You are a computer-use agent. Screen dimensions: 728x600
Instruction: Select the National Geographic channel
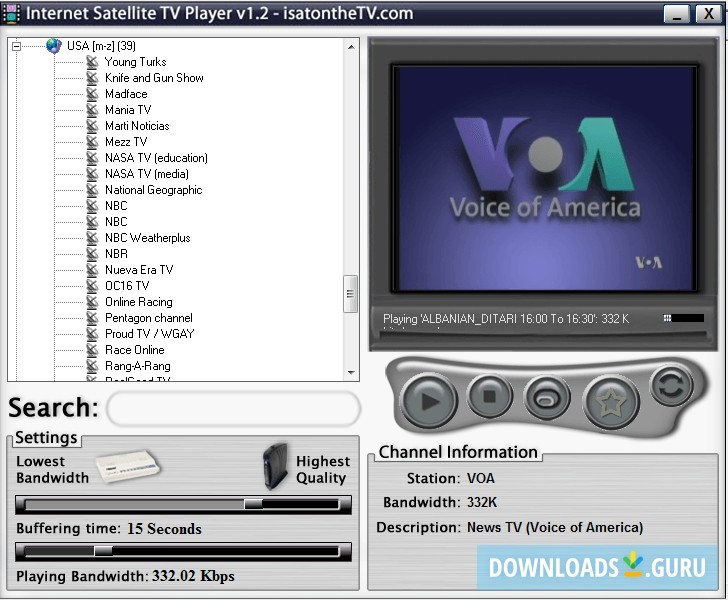coord(153,190)
